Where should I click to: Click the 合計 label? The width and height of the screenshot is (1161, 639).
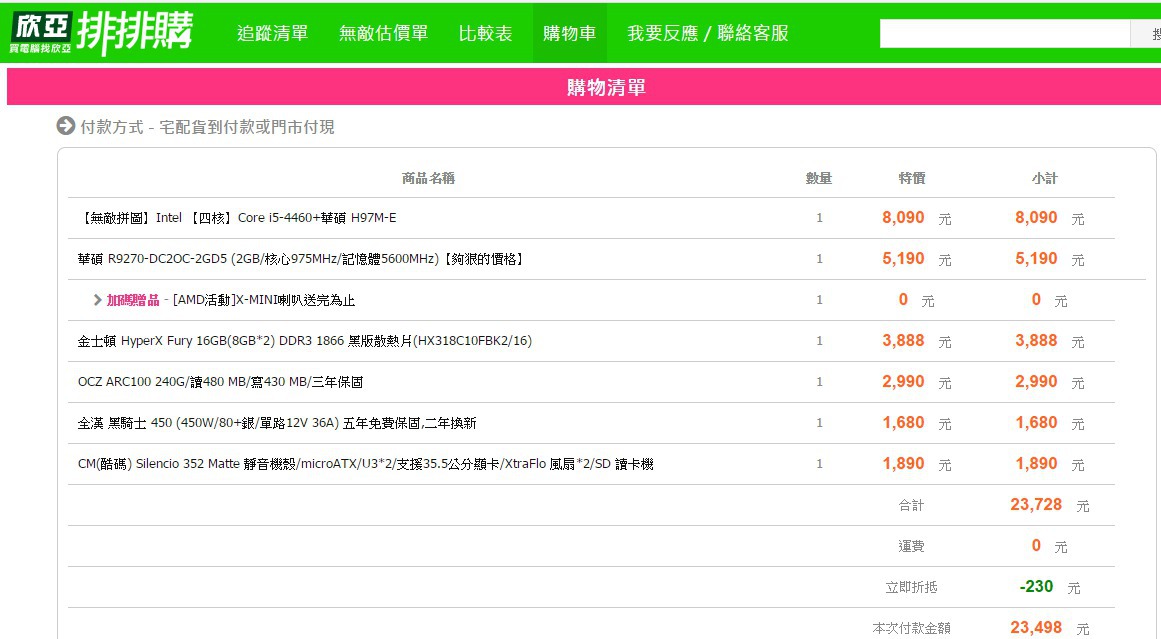pos(911,505)
